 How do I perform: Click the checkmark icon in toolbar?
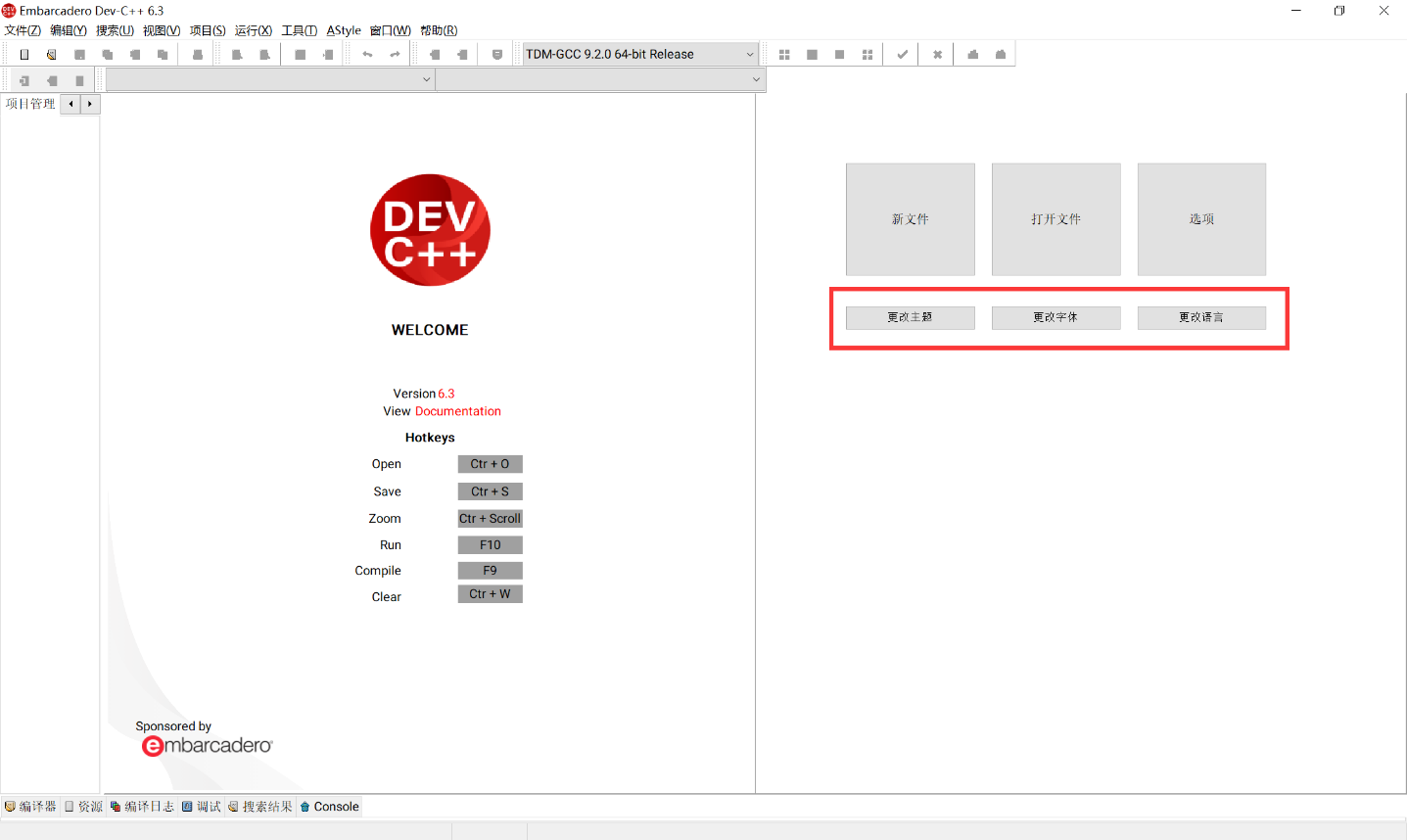coord(902,55)
